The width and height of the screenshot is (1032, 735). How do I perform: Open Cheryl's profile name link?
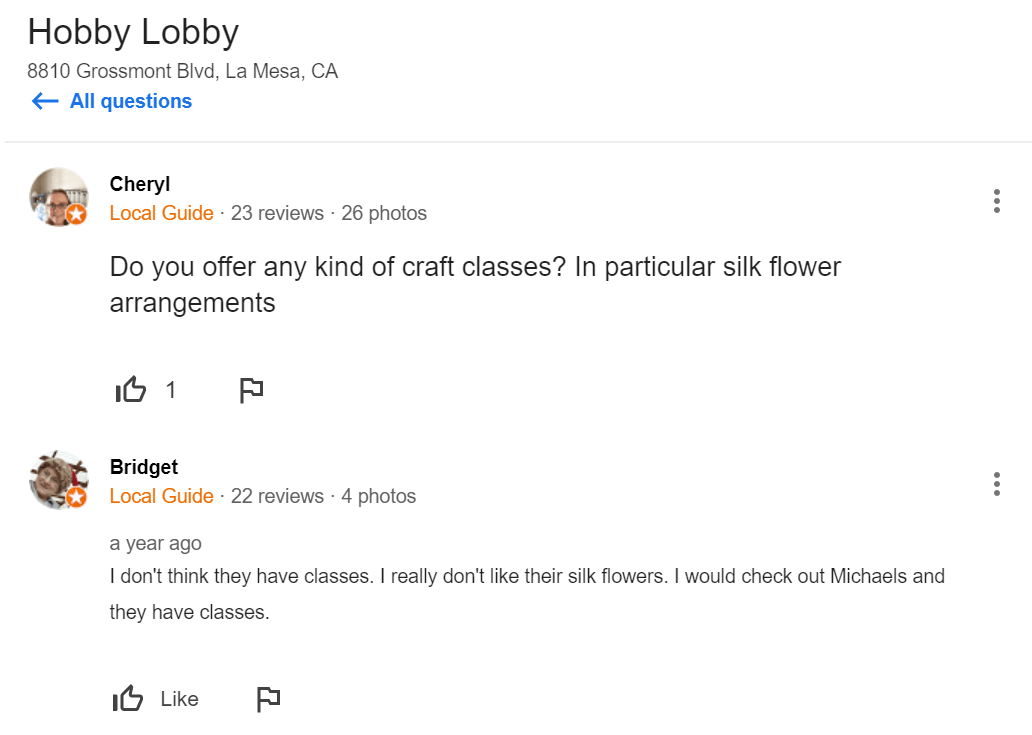[140, 184]
